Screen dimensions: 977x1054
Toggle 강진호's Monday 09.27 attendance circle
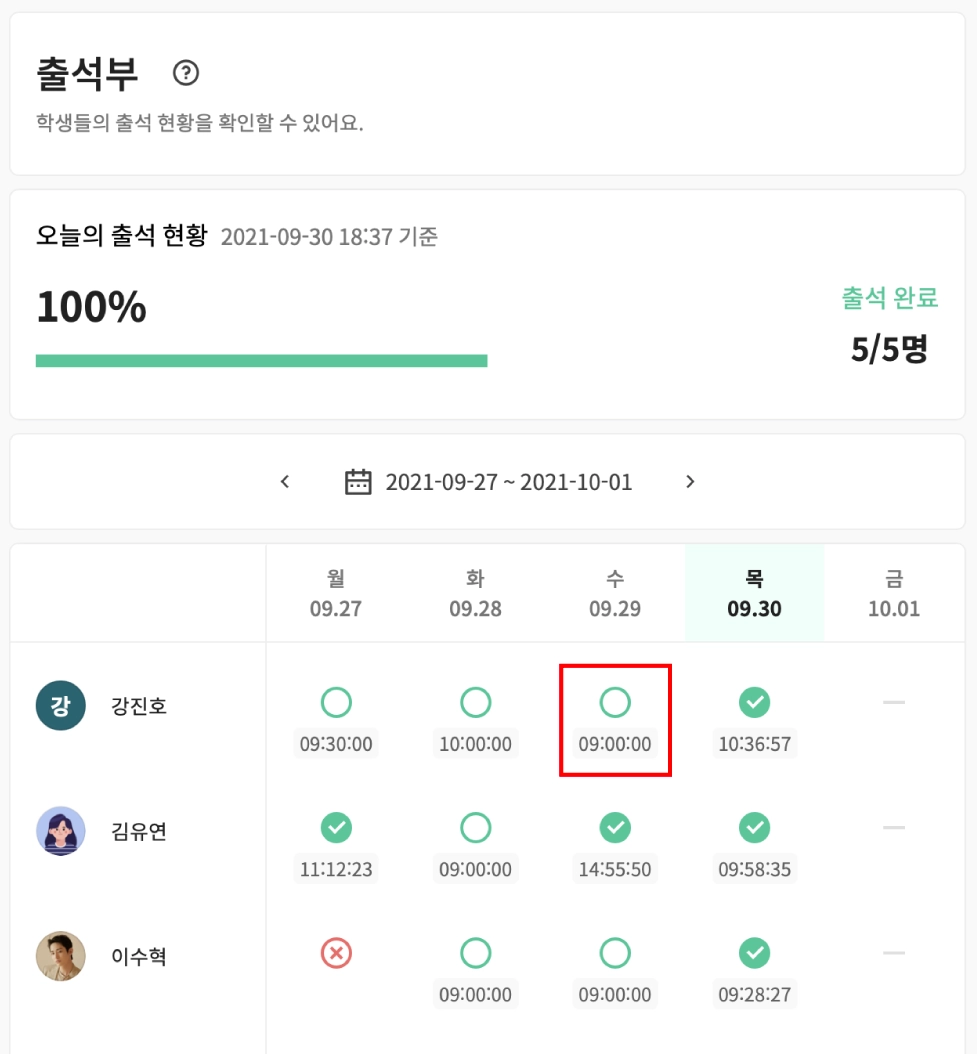(x=336, y=703)
